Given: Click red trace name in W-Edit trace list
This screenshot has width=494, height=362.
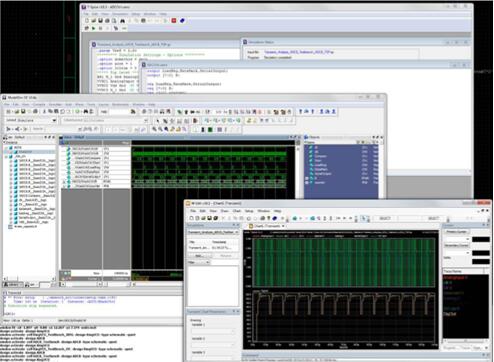Looking at the screenshot, I should (x=455, y=278).
